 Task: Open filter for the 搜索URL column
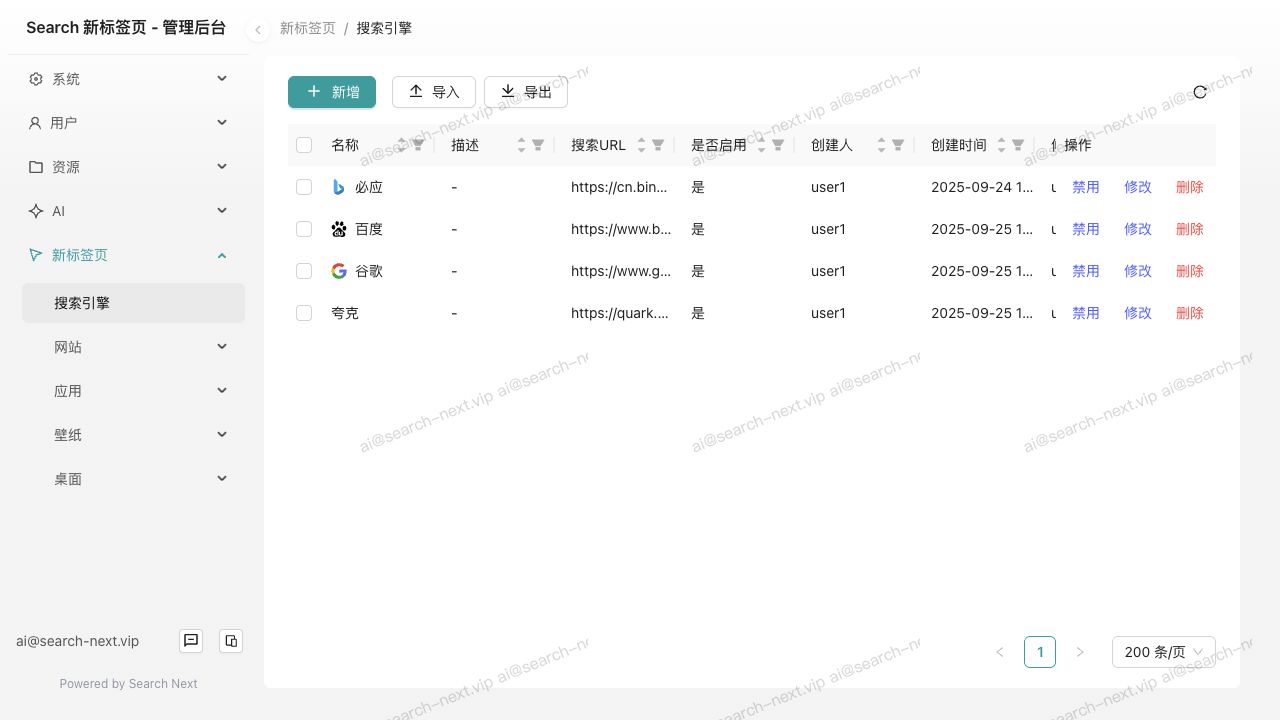coord(658,145)
